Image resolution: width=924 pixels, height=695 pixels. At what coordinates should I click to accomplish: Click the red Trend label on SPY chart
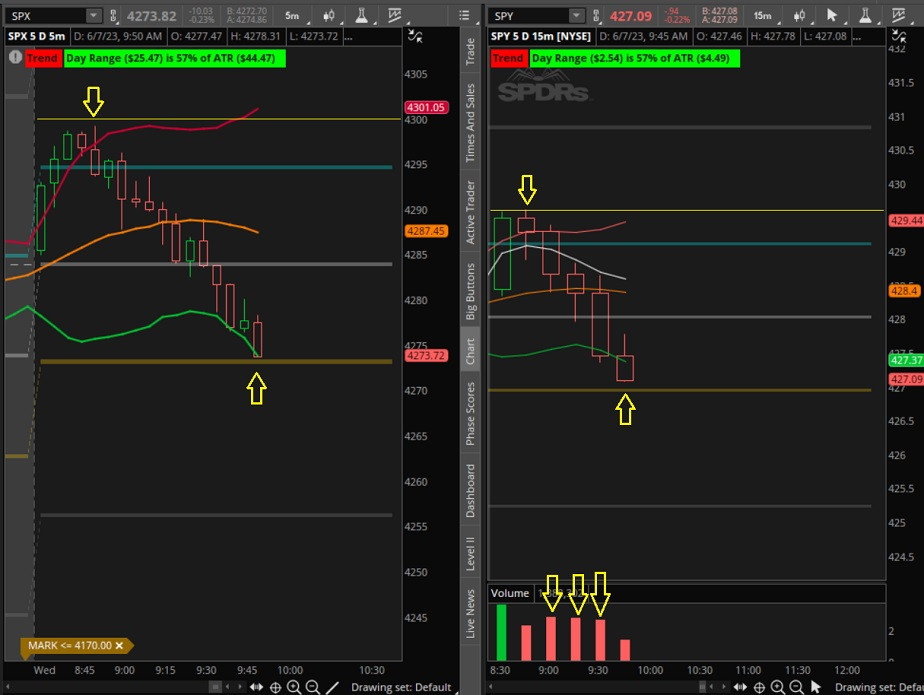tap(508, 58)
